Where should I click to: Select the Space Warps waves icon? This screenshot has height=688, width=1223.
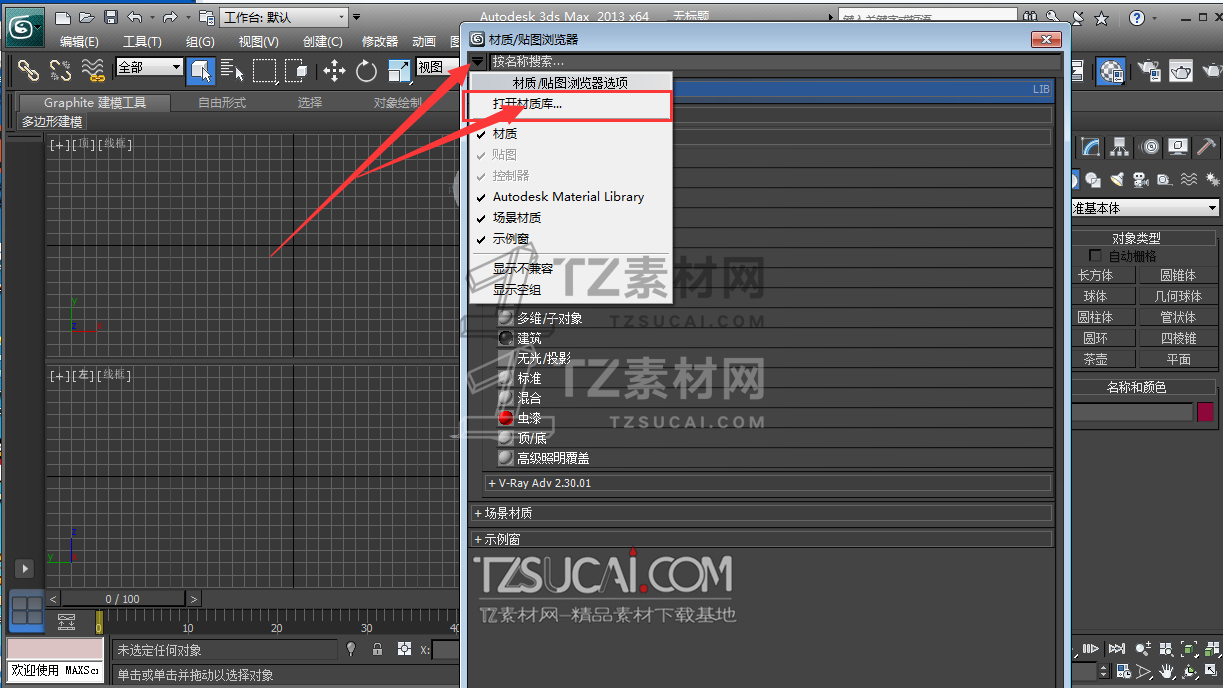click(x=1188, y=180)
